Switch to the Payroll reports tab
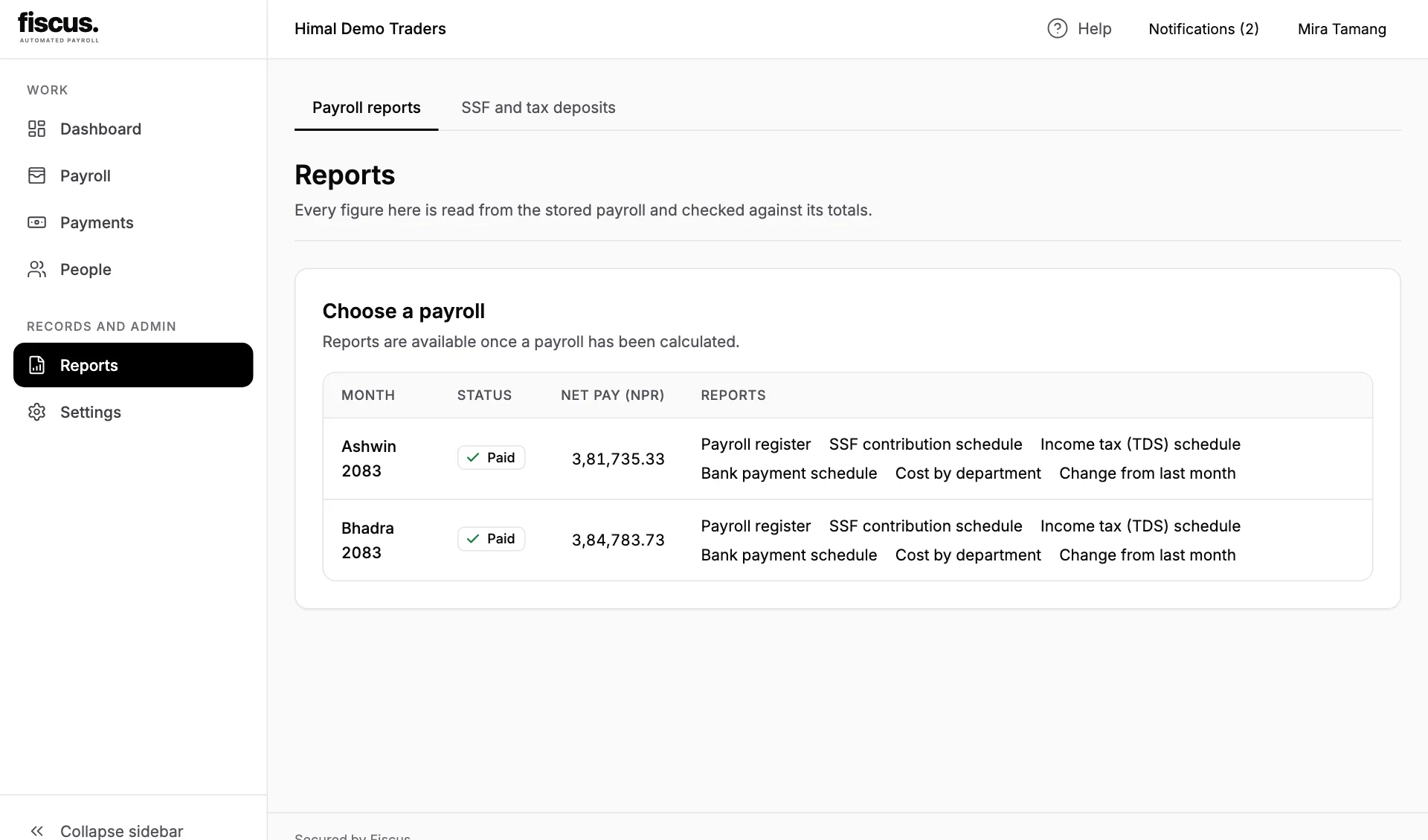Screen dimensions: 1428x840 [x=366, y=108]
